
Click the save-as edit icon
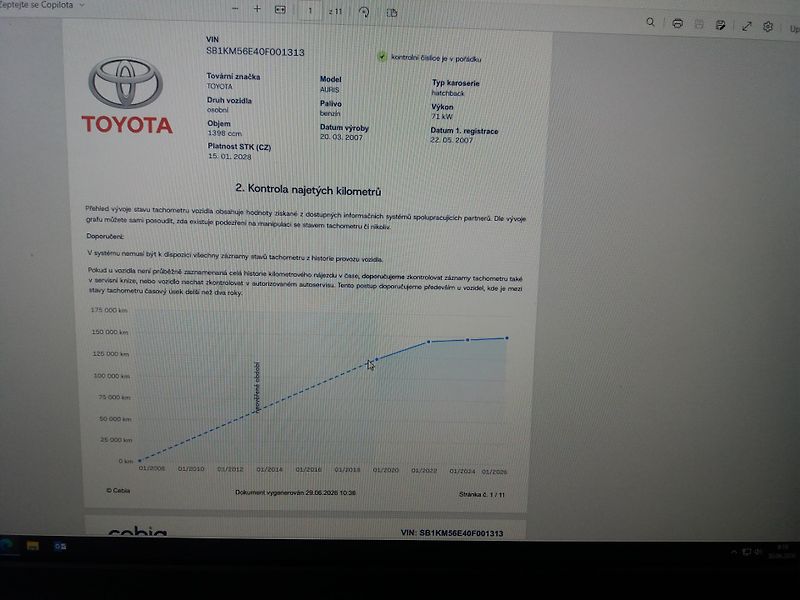(x=720, y=25)
